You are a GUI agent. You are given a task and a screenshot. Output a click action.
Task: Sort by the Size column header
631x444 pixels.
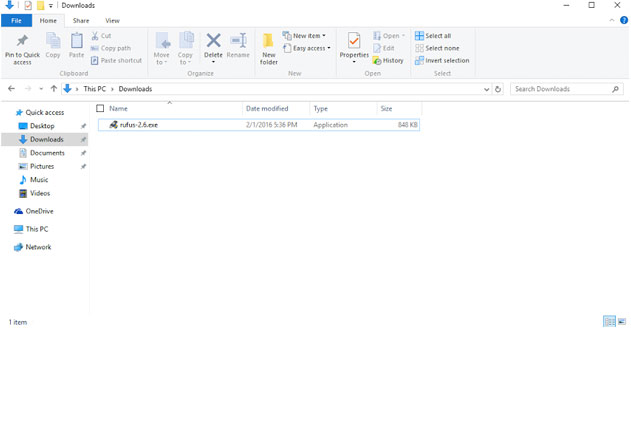(386, 109)
